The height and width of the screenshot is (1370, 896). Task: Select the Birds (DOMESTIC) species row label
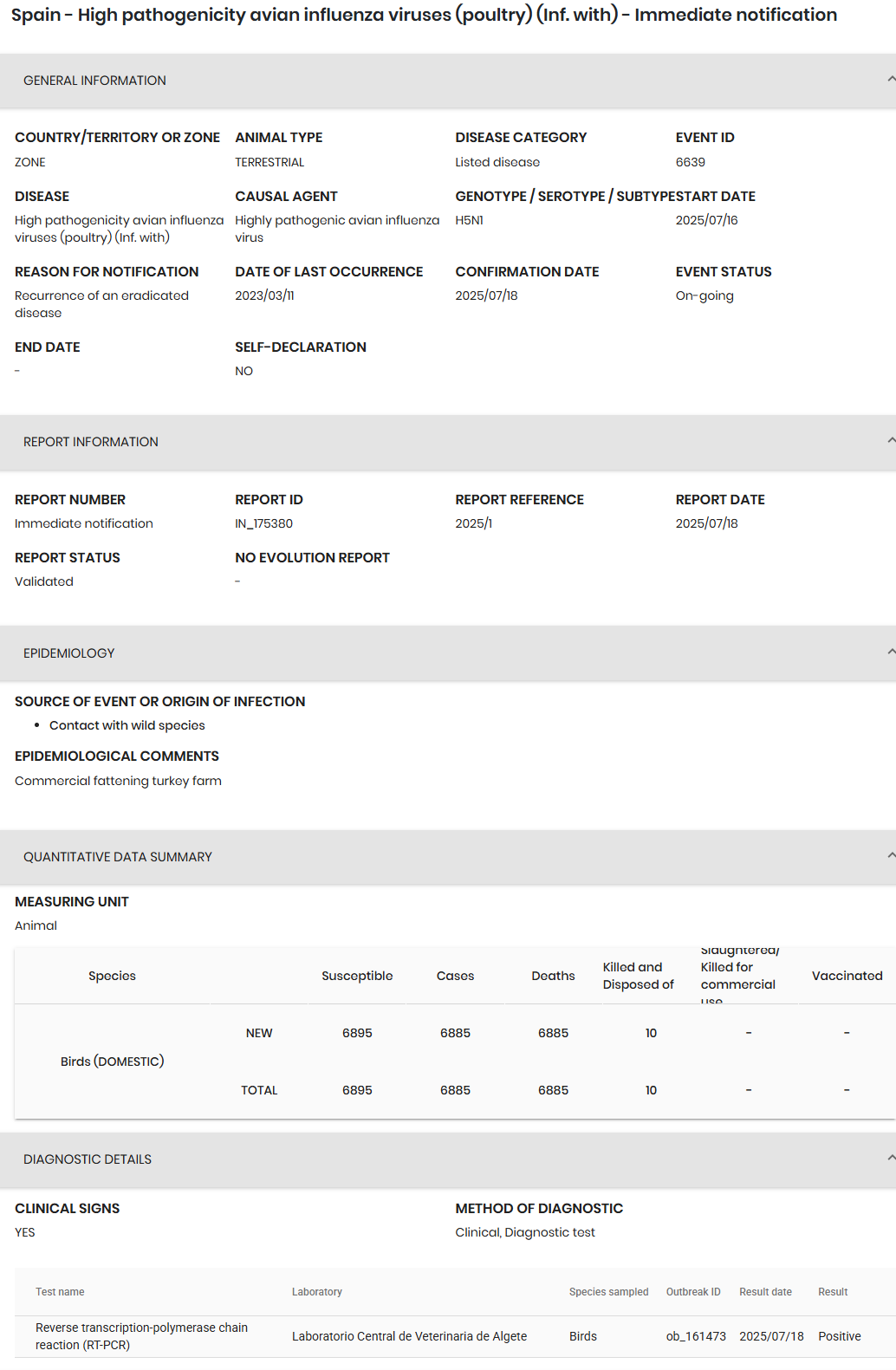click(x=112, y=1062)
